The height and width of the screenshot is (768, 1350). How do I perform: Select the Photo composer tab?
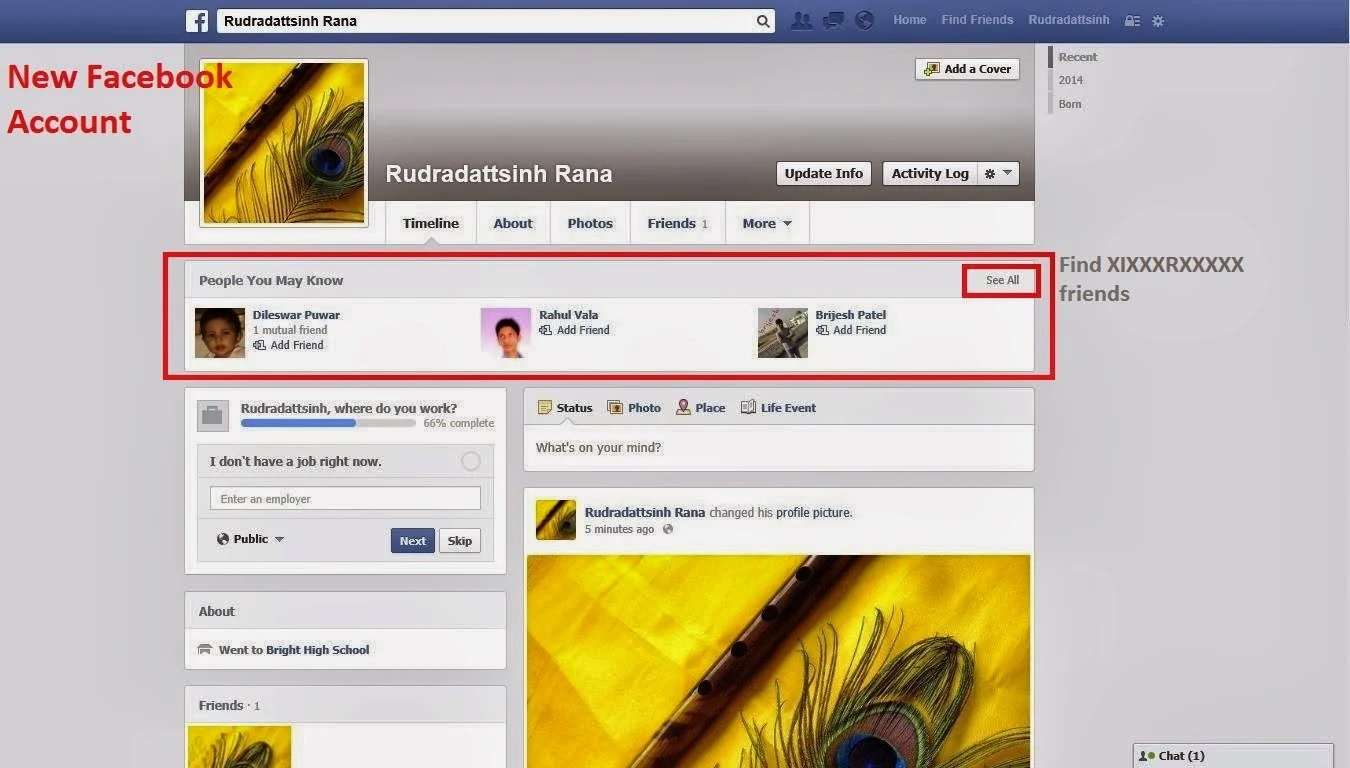(635, 408)
